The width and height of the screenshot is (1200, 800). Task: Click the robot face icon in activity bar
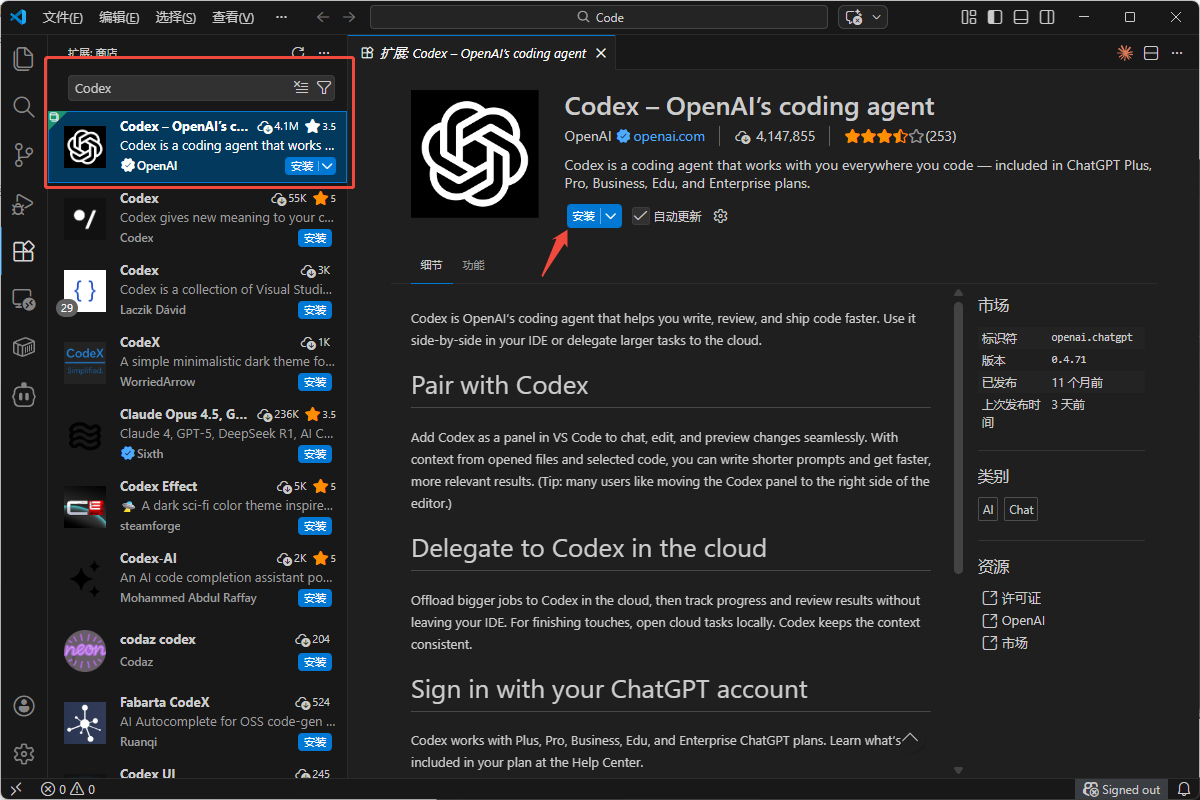(x=24, y=395)
